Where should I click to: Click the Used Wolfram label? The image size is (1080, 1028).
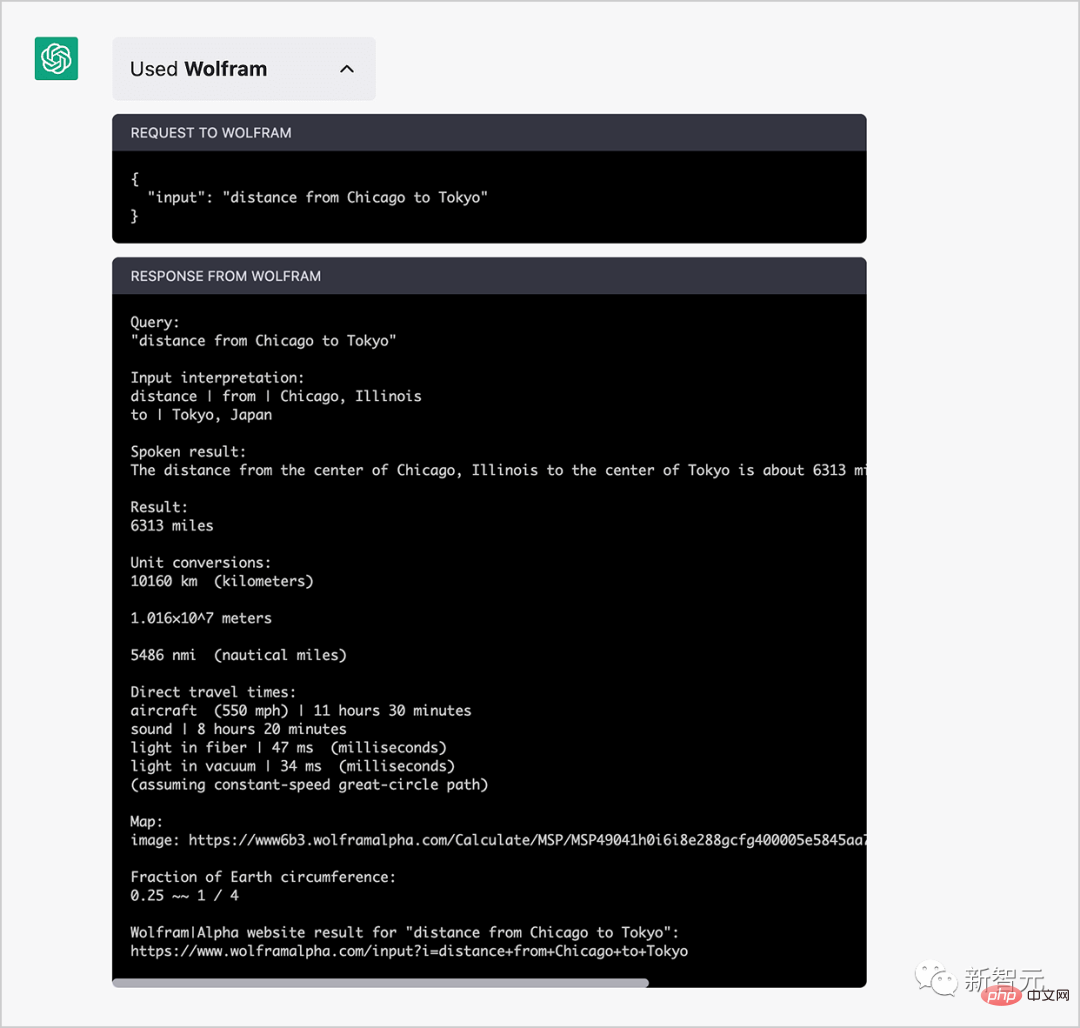198,69
